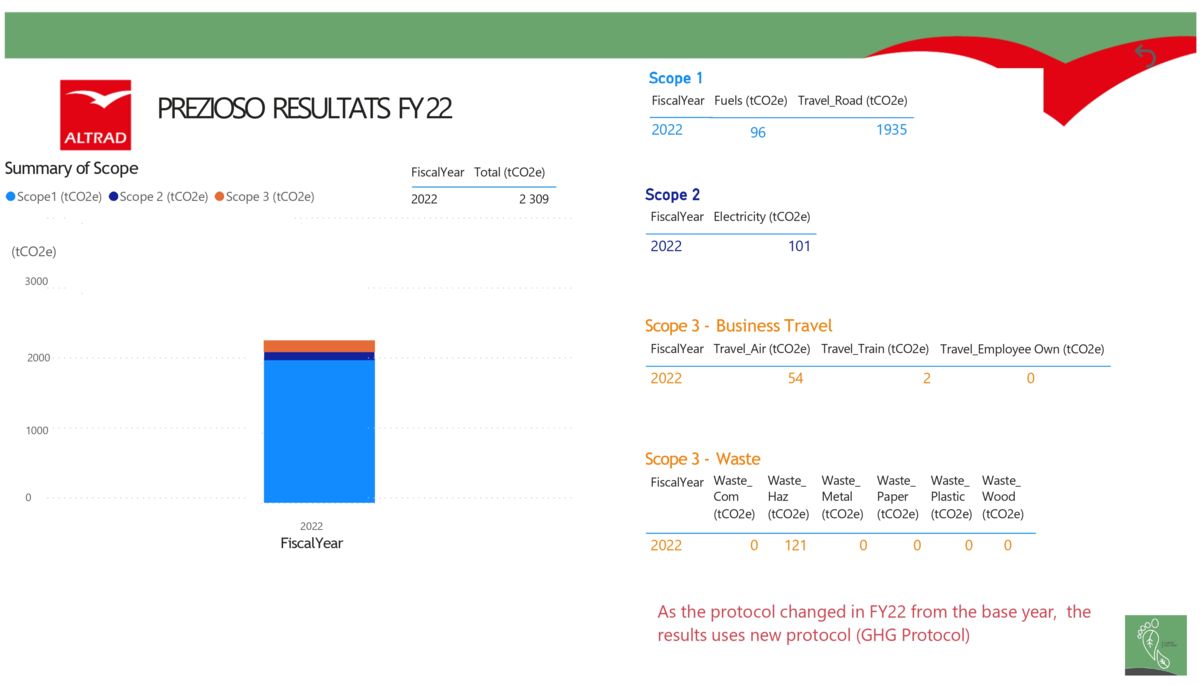Viewport: 1200px width, 685px height.
Task: Click the Scope 2 section heading
Action: (673, 195)
